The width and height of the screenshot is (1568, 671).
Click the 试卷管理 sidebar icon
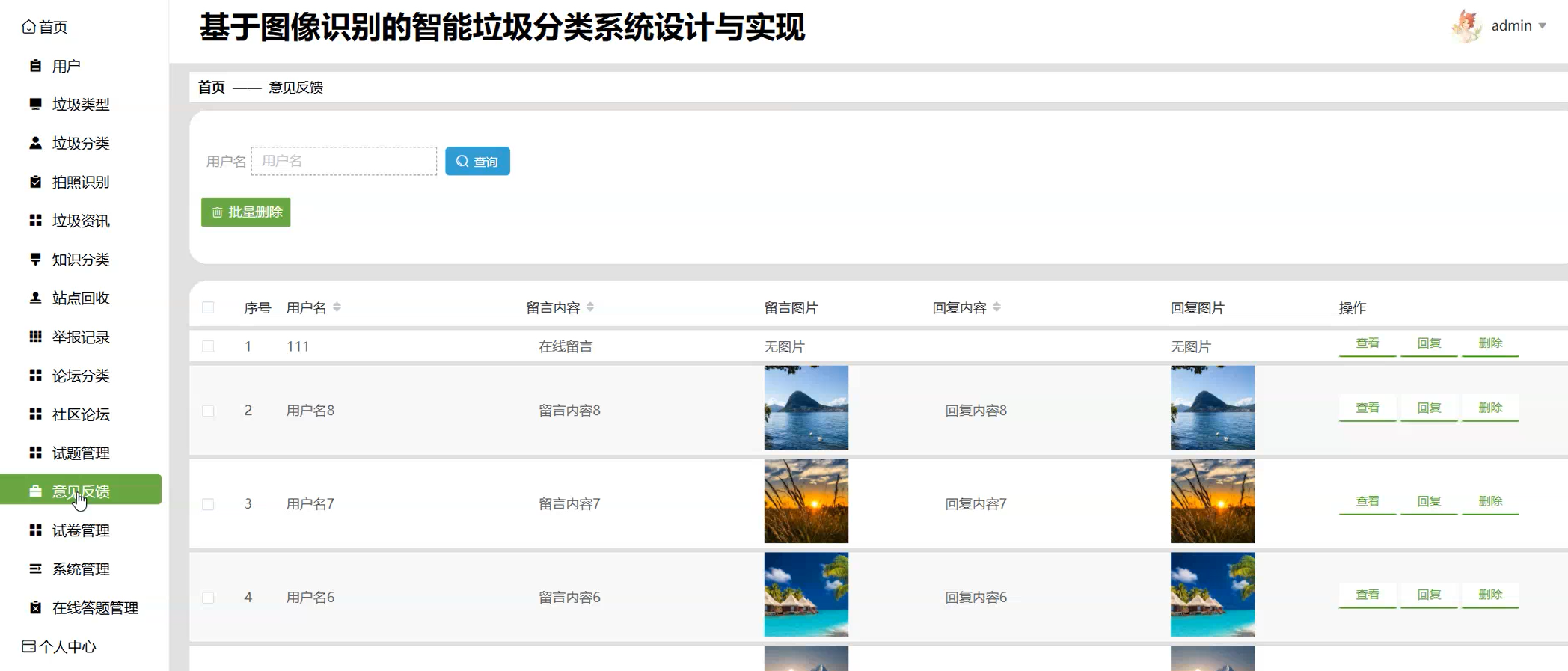pos(35,530)
